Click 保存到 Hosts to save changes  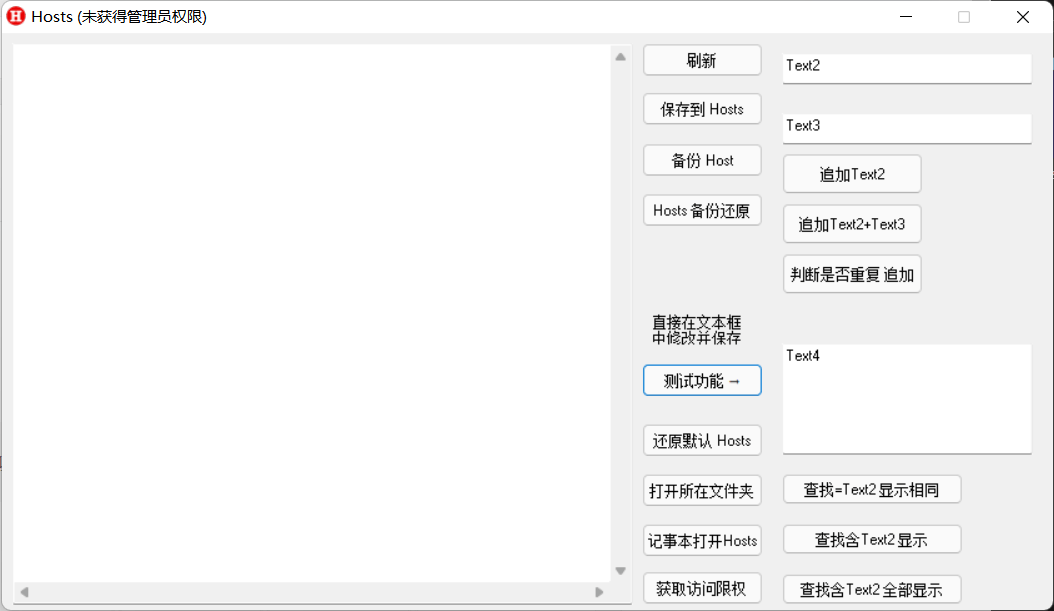tap(702, 109)
